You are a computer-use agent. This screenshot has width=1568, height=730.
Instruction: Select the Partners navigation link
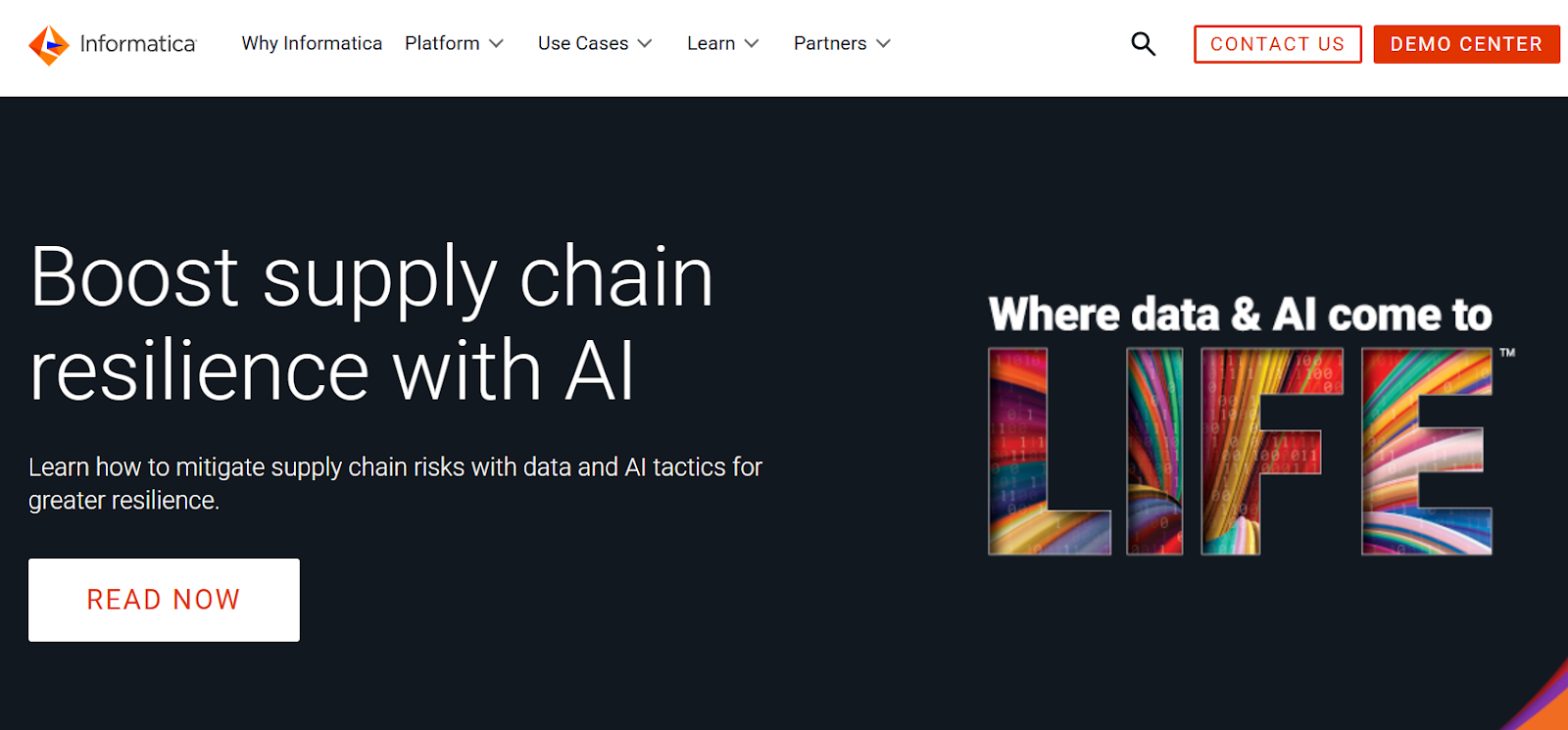(x=829, y=43)
